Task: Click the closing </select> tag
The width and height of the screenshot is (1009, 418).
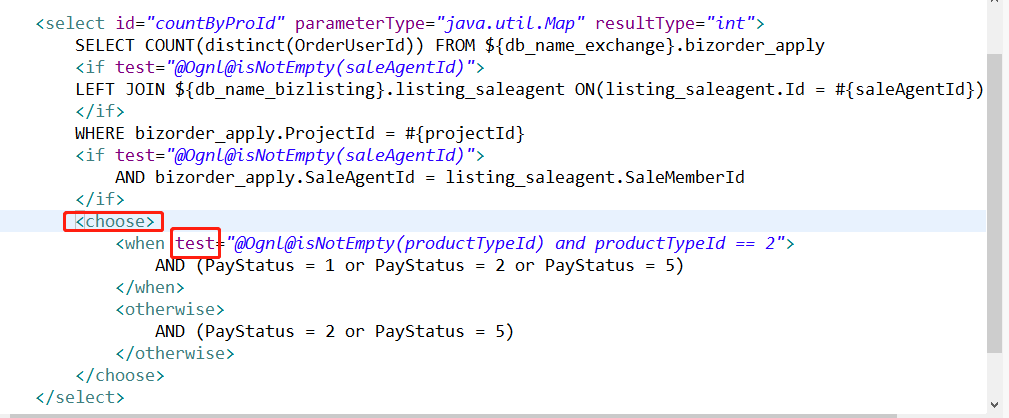Action: [x=80, y=397]
